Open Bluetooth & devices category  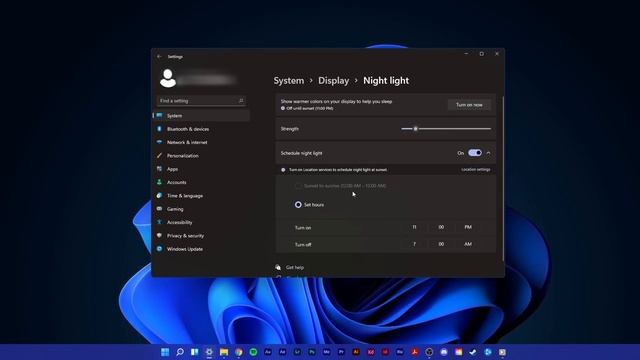[201, 129]
